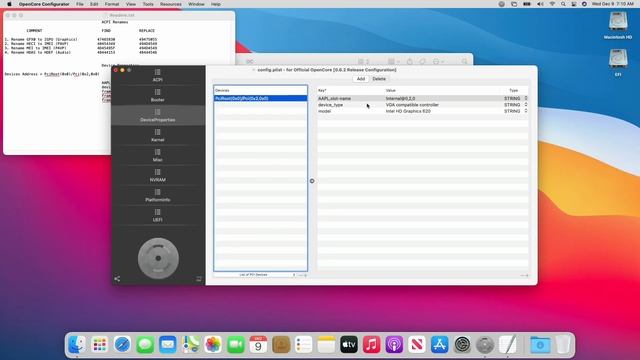Viewport: 640px width, 360px height.
Task: Open the Kernel section in sidebar
Action: [x=158, y=136]
